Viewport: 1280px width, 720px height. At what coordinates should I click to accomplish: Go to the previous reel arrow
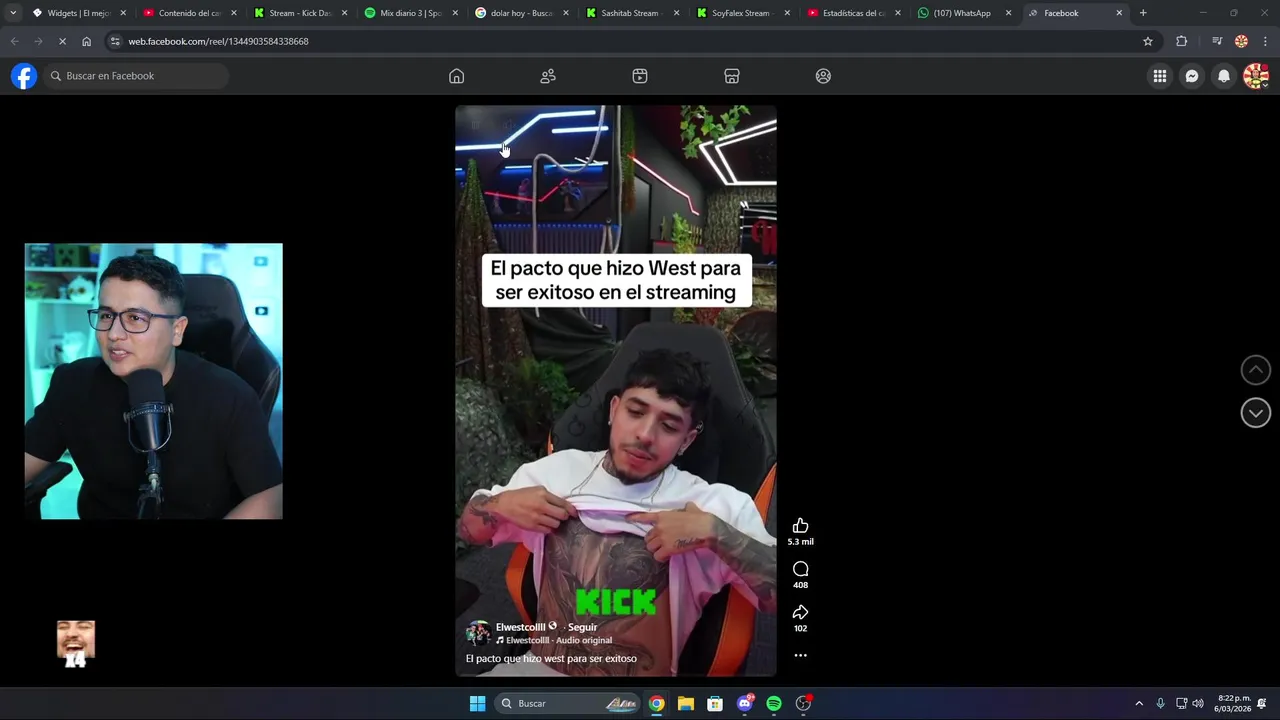(x=1256, y=370)
